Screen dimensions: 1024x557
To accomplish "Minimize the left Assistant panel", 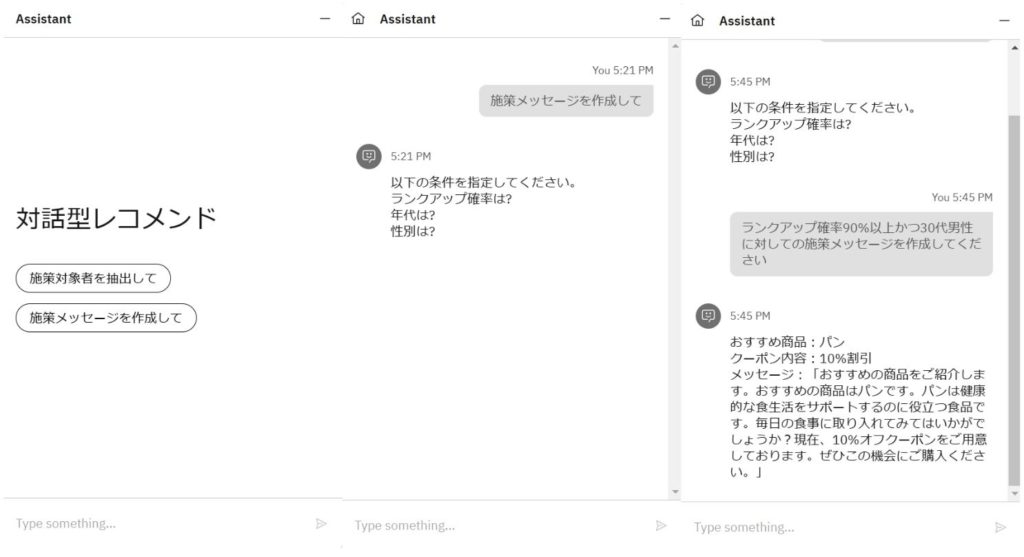I will 325,19.
